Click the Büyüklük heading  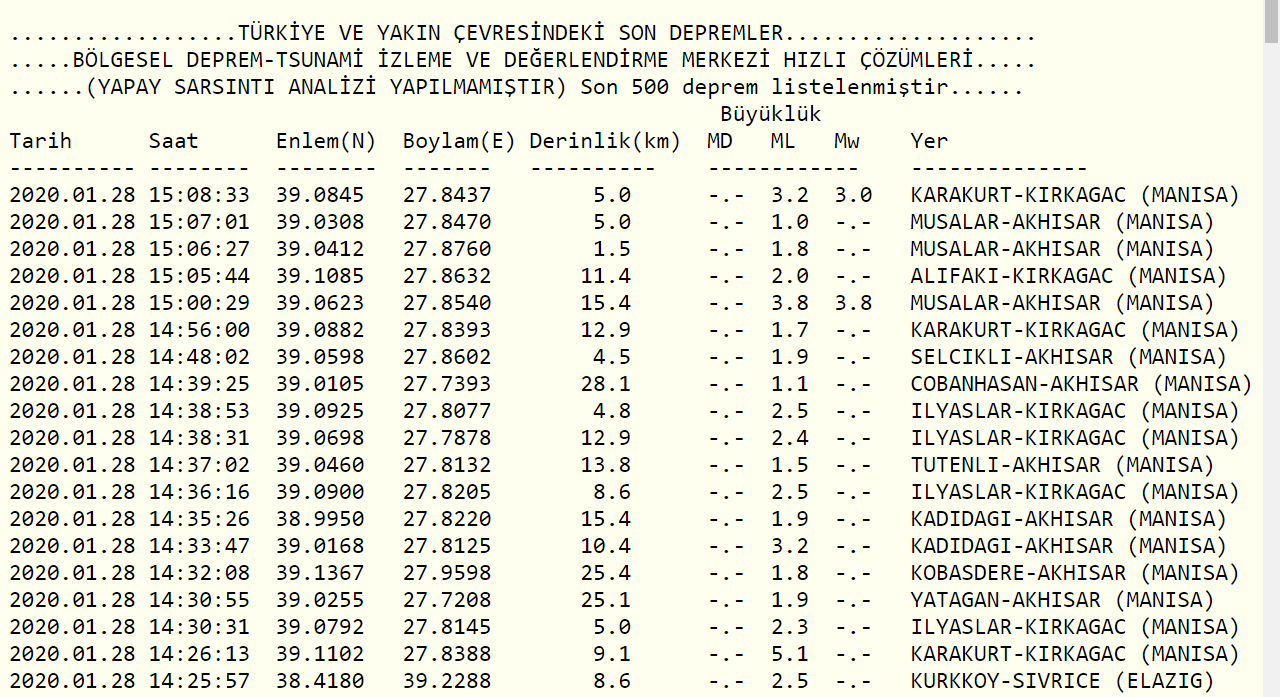click(x=770, y=114)
